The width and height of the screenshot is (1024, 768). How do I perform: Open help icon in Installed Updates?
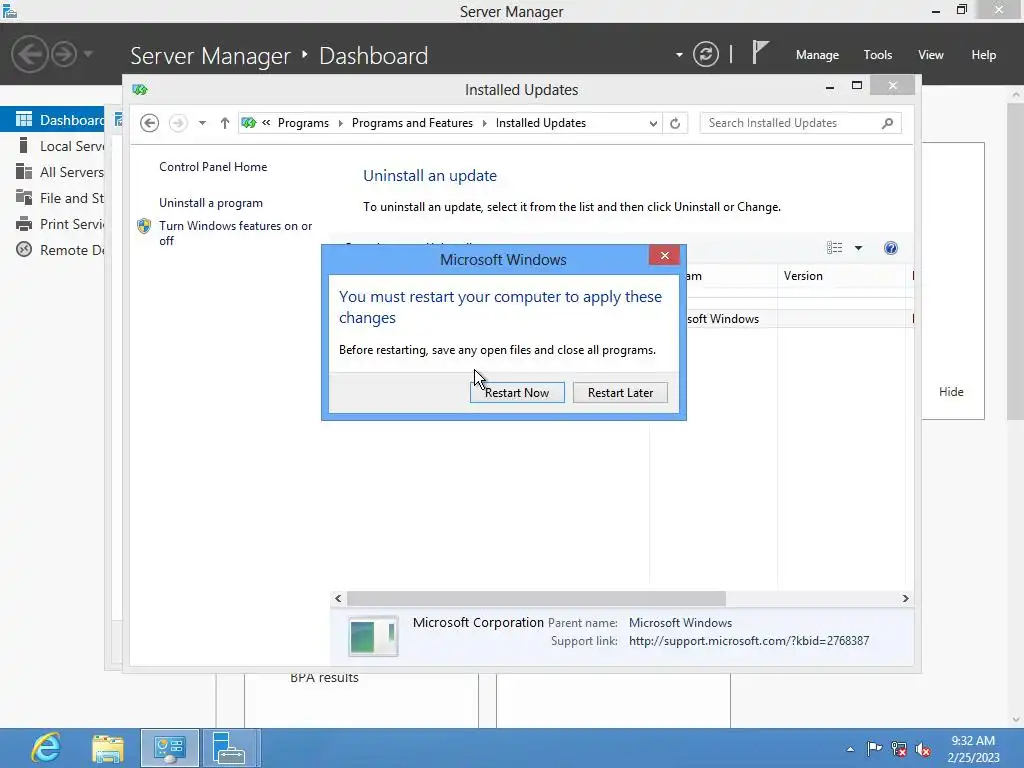coord(890,248)
